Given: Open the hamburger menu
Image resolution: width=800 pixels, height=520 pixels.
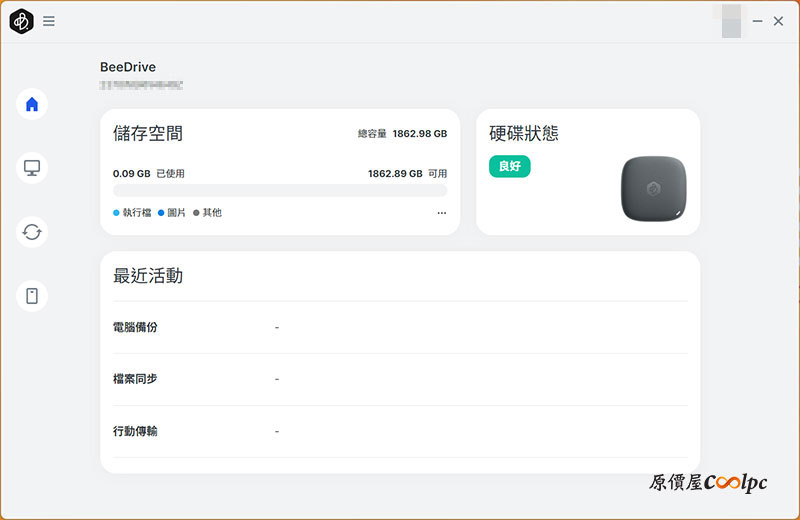Looking at the screenshot, I should [x=49, y=21].
